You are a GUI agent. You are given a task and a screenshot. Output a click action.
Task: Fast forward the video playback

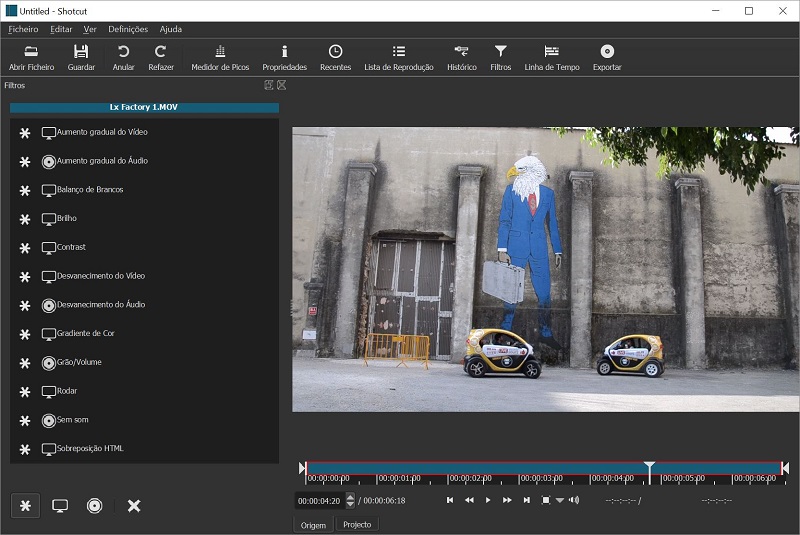(x=507, y=500)
